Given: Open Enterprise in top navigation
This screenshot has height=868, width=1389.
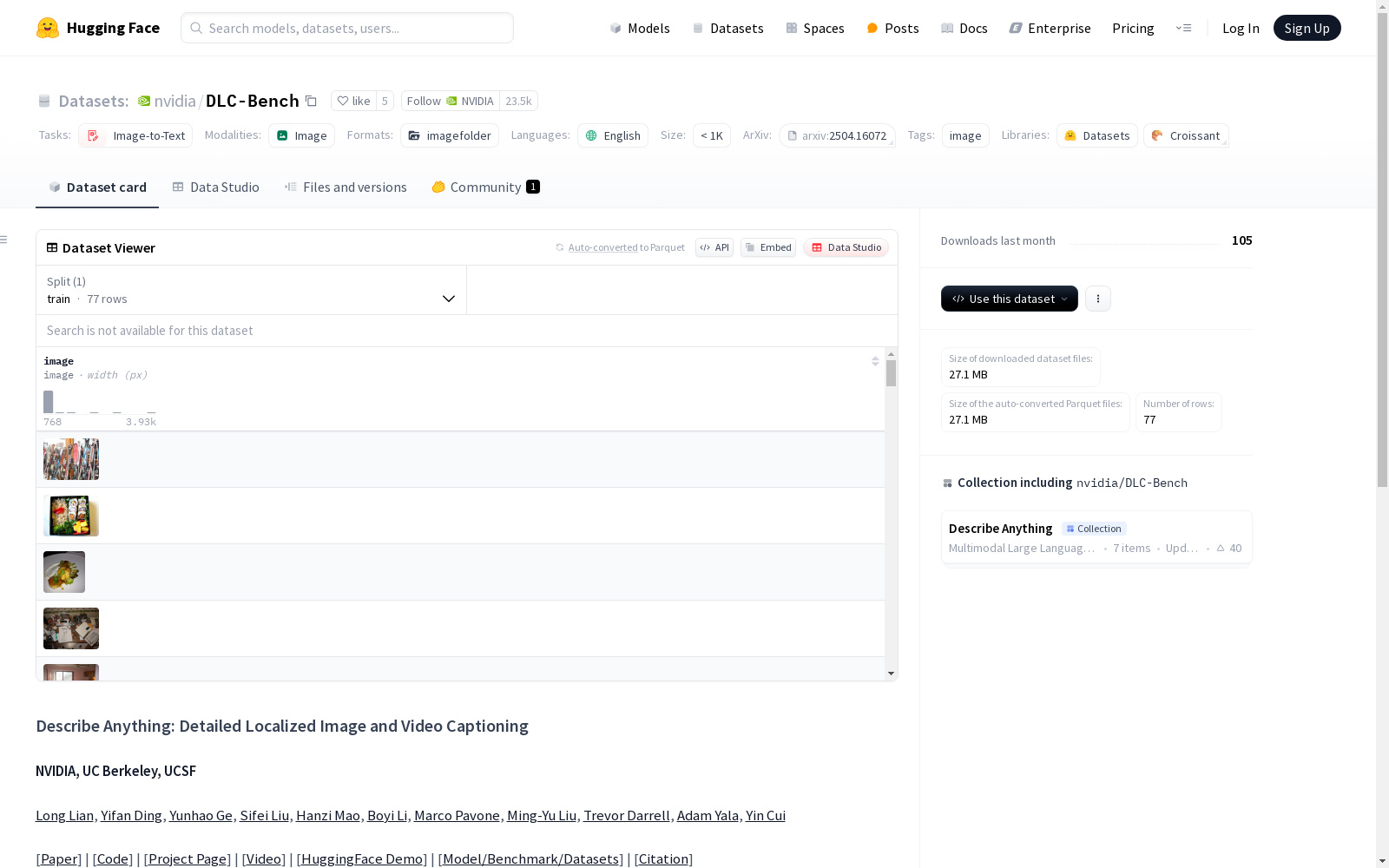Looking at the screenshot, I should [x=1050, y=28].
